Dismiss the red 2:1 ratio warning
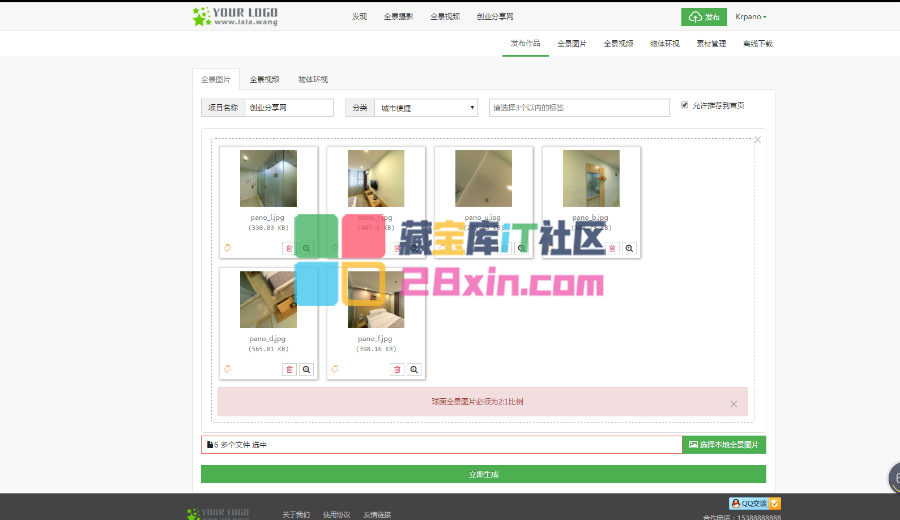 pyautogui.click(x=733, y=404)
